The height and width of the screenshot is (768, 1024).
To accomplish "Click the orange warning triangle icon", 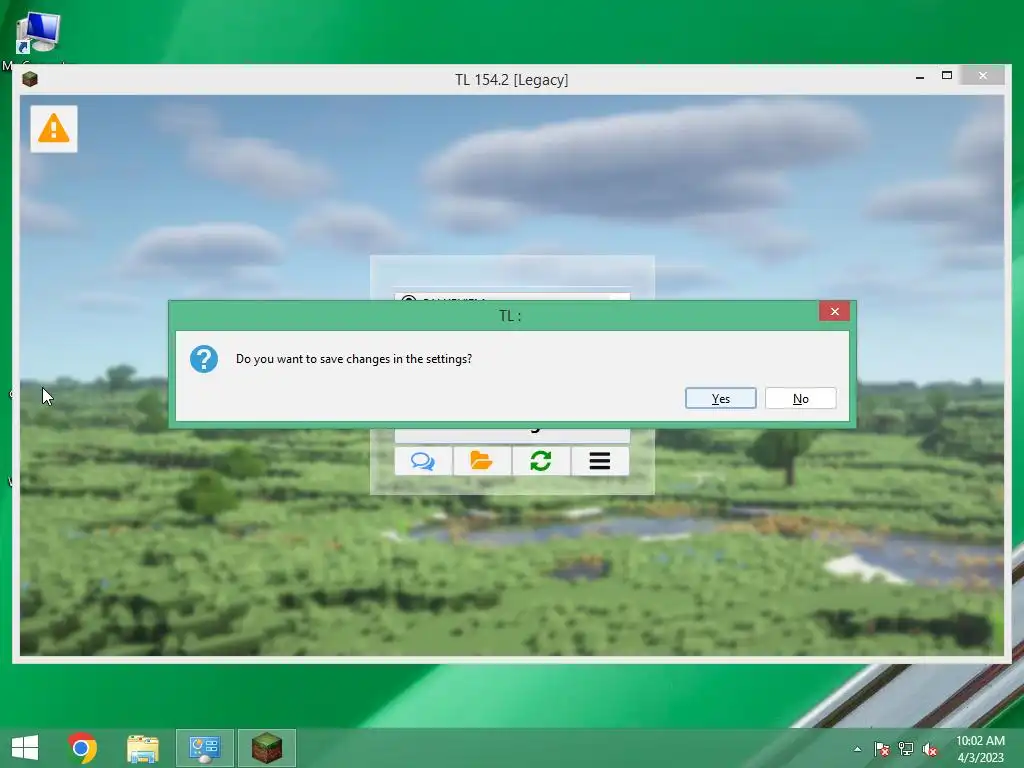I will (x=54, y=129).
